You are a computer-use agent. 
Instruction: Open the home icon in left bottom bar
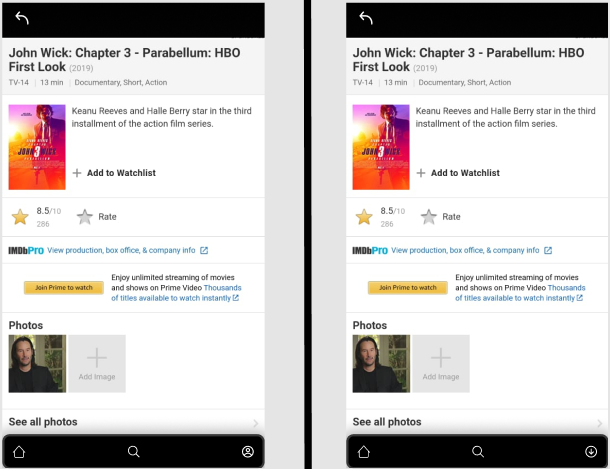pos(19,452)
